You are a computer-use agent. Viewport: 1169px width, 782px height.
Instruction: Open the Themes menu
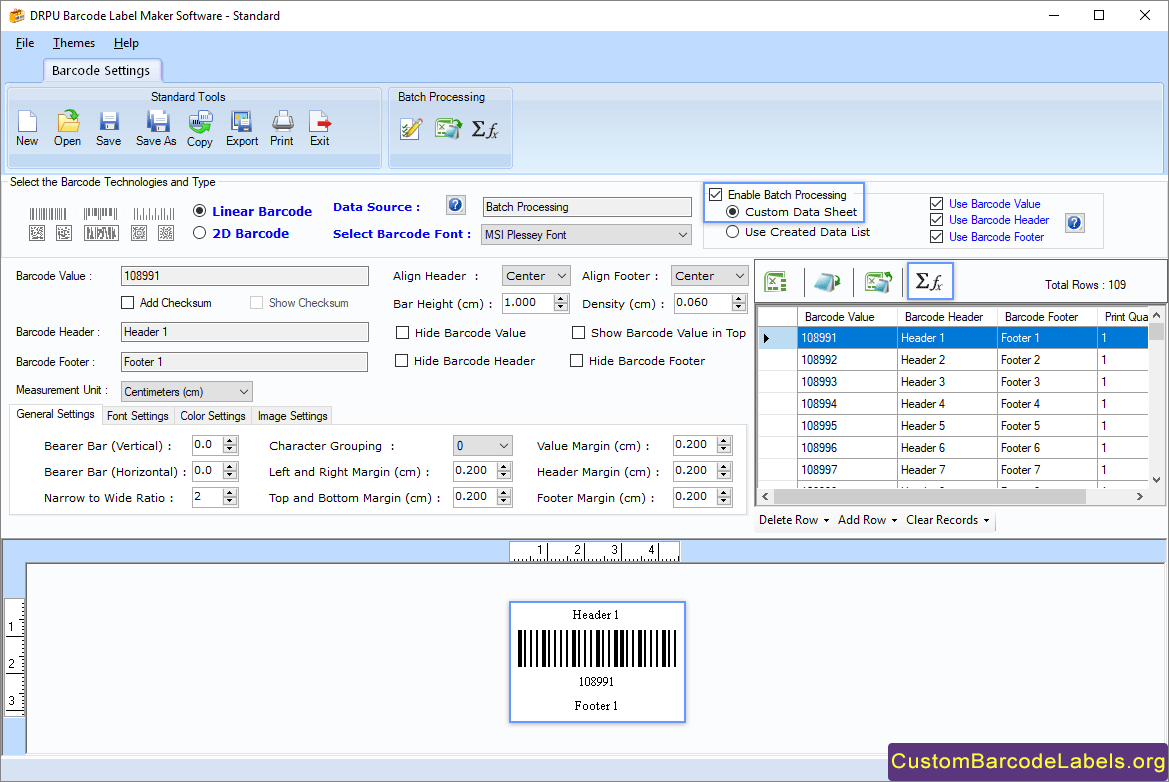(74, 43)
